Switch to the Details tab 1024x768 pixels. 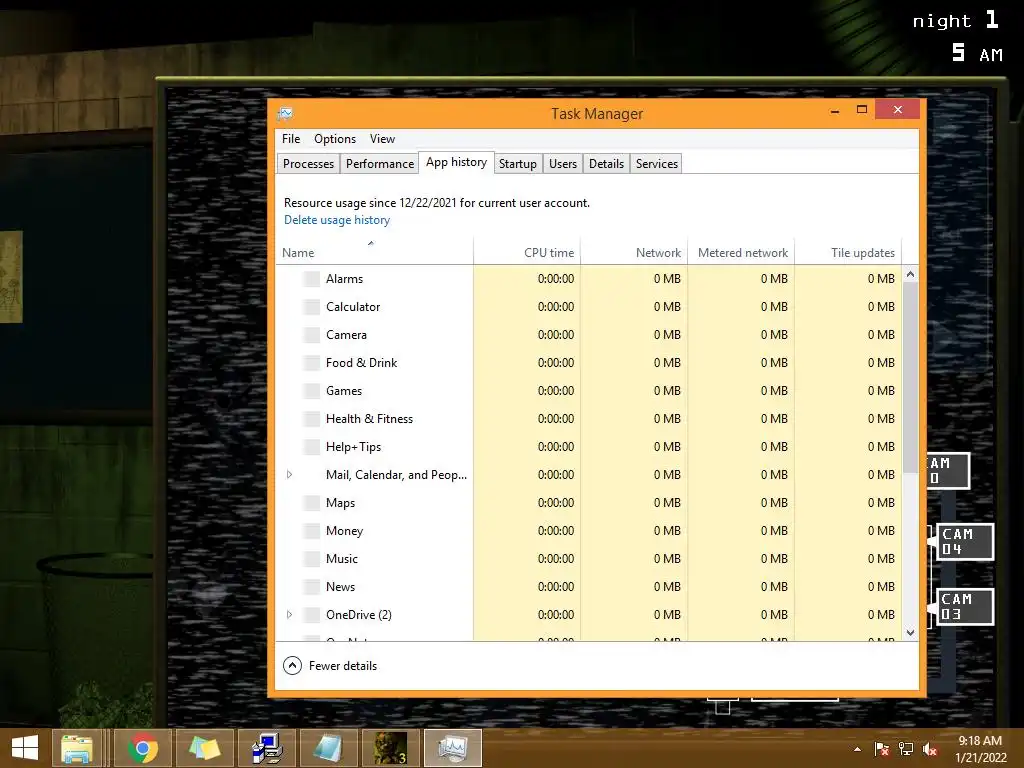click(606, 163)
